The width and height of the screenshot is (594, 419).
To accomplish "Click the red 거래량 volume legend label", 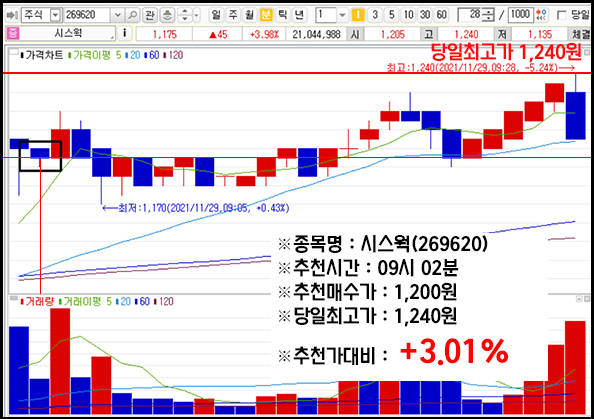I will click(x=37, y=302).
